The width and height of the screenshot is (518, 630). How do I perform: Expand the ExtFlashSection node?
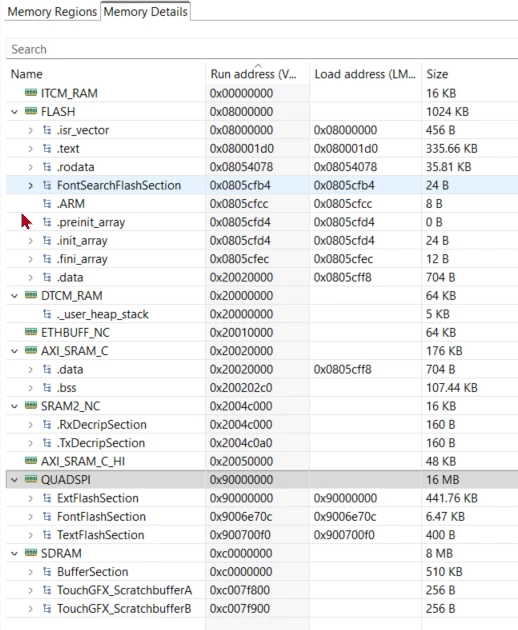[x=31, y=498]
